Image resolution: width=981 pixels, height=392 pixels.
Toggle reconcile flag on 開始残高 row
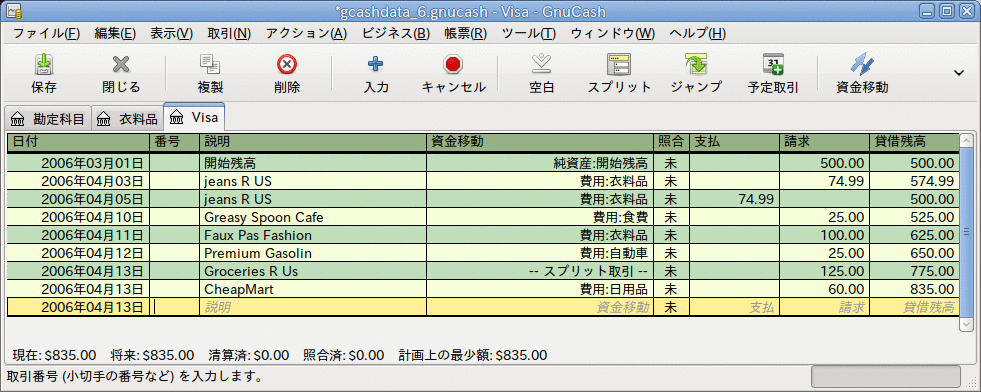pyautogui.click(x=671, y=163)
